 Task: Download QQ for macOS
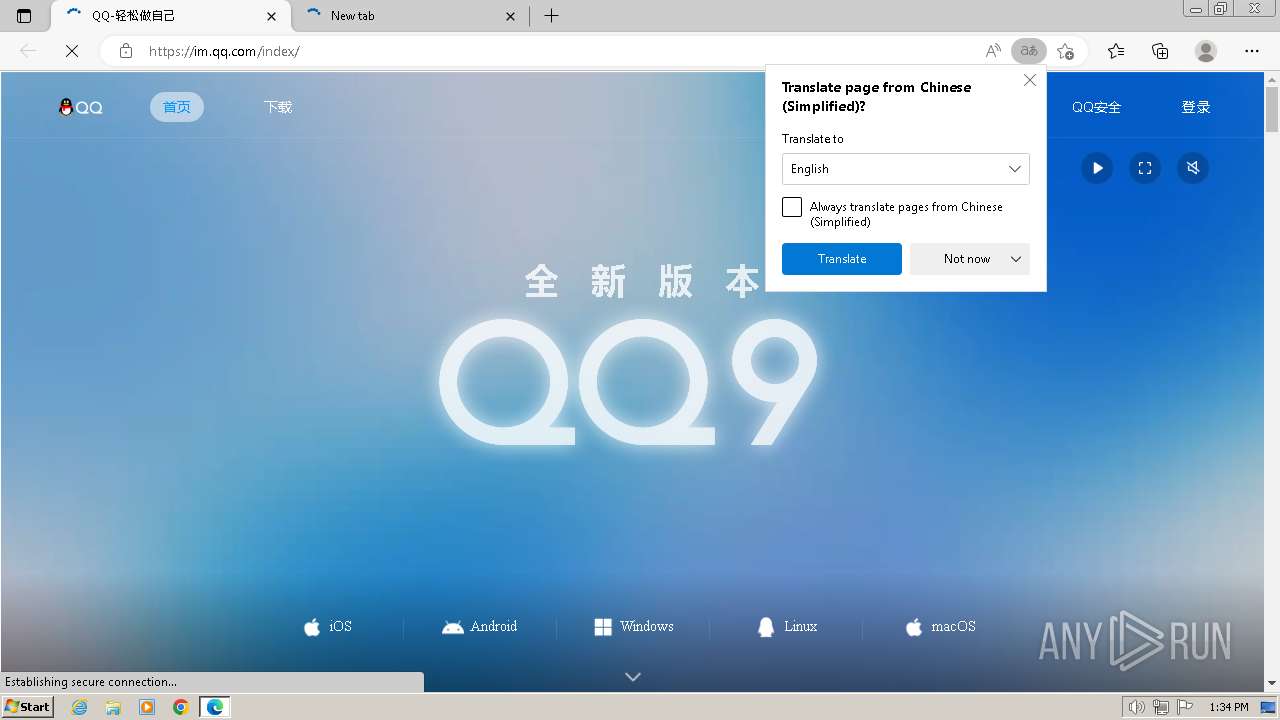tap(940, 627)
